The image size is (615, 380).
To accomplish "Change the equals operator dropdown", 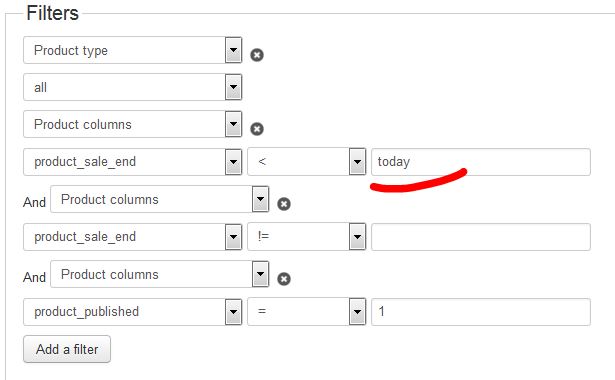I will tap(307, 312).
